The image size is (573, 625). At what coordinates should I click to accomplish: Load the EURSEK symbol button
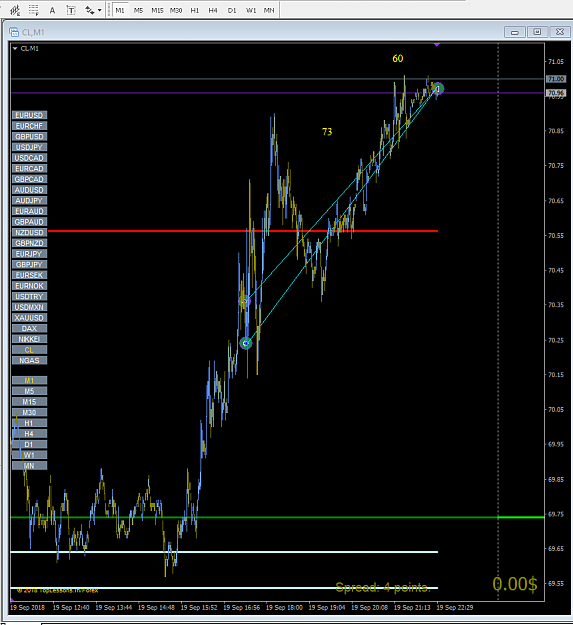tap(29, 275)
